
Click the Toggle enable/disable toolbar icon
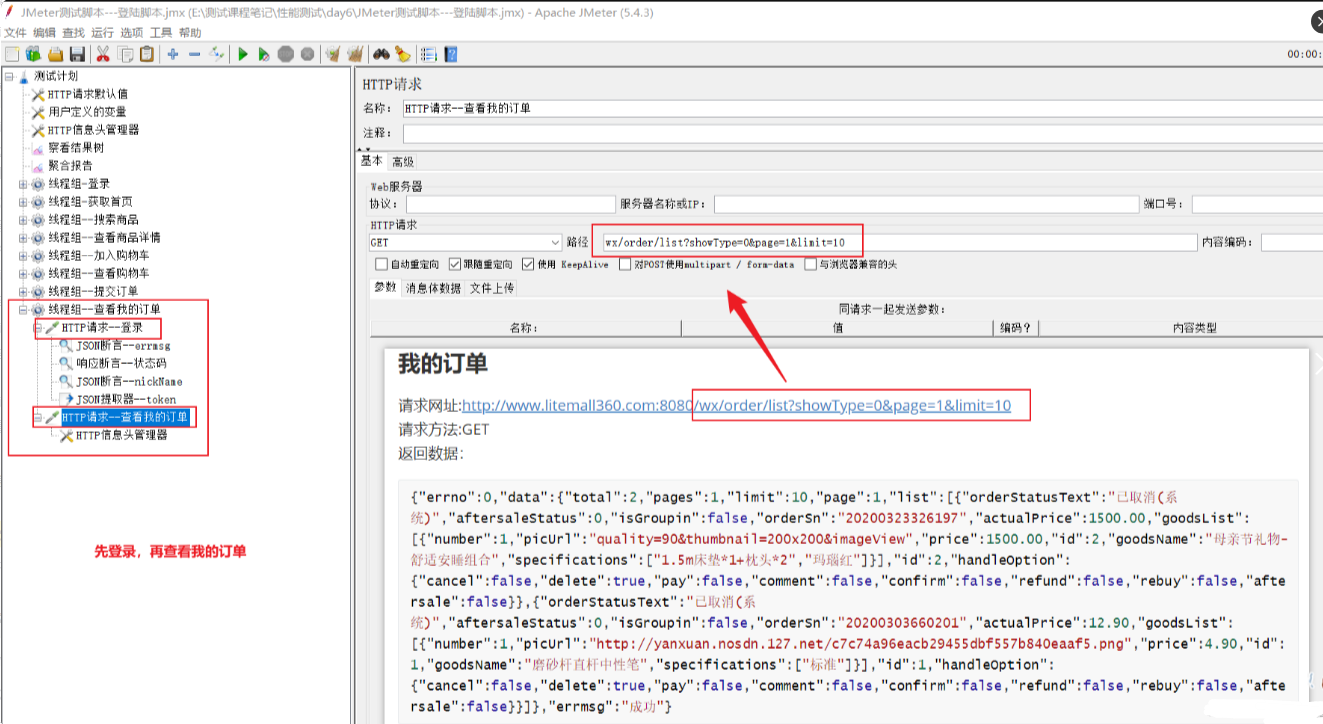pos(216,54)
